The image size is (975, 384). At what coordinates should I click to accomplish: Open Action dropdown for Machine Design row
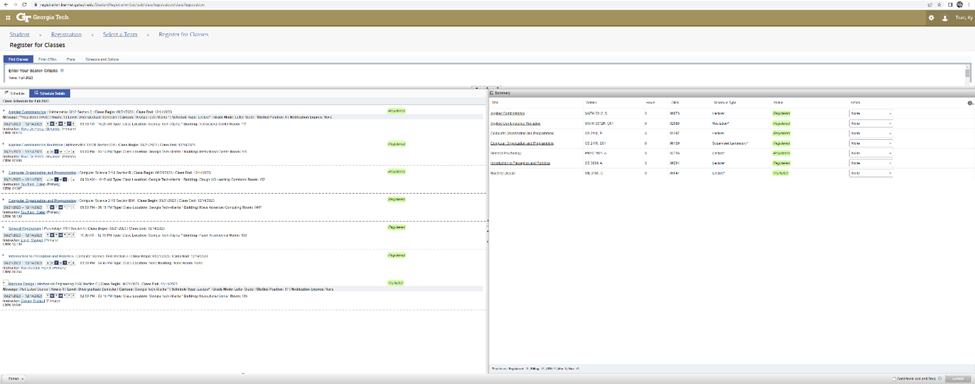coord(871,173)
